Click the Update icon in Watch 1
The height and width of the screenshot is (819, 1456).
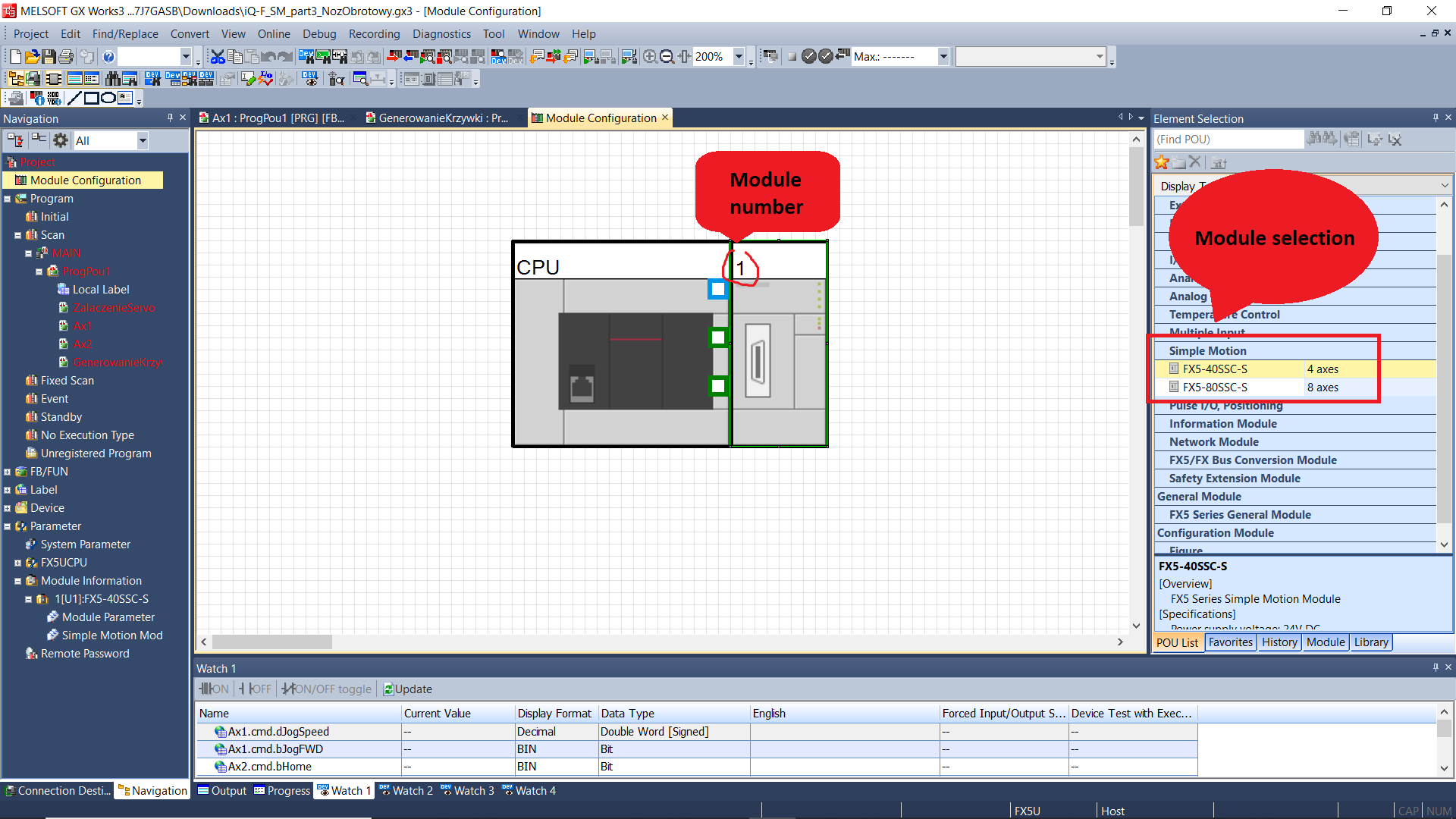[407, 689]
